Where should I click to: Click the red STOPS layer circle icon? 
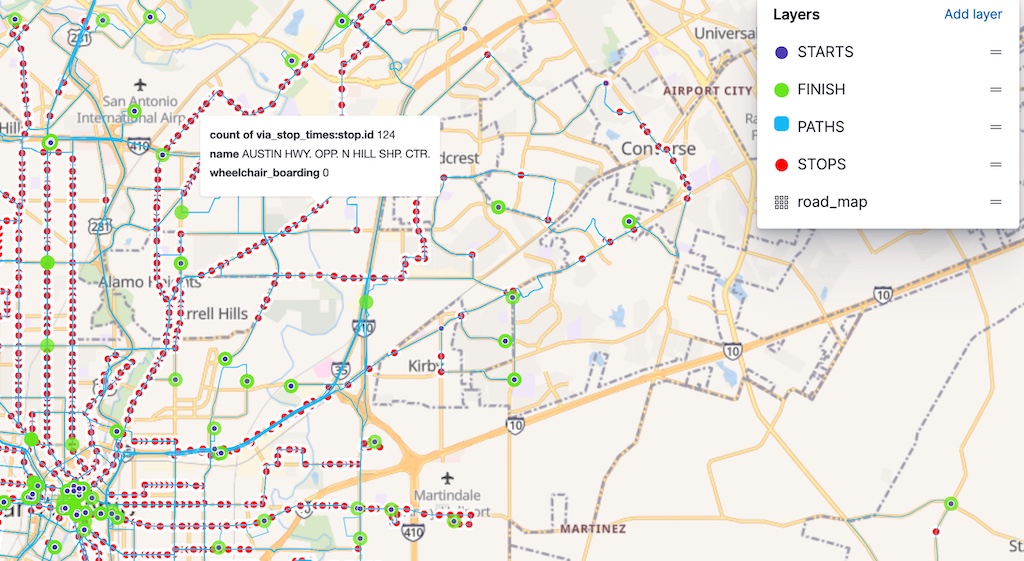(x=781, y=165)
